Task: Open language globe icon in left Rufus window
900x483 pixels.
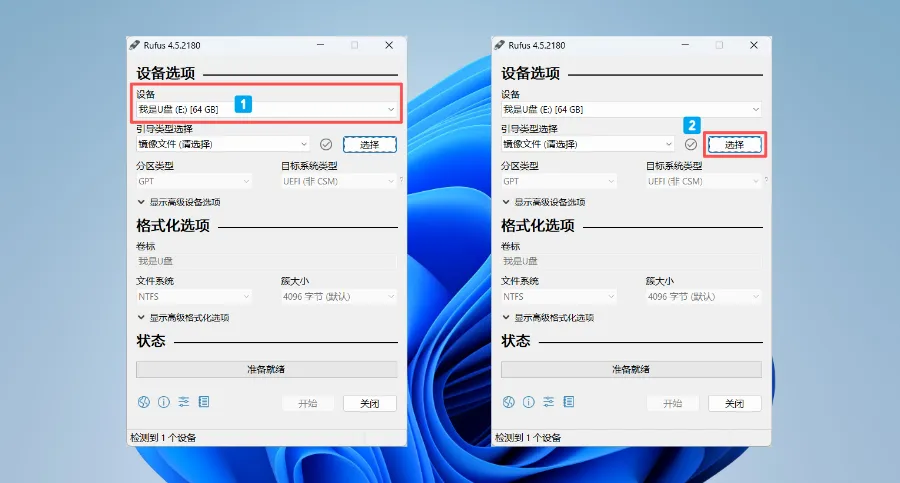Action: click(143, 402)
